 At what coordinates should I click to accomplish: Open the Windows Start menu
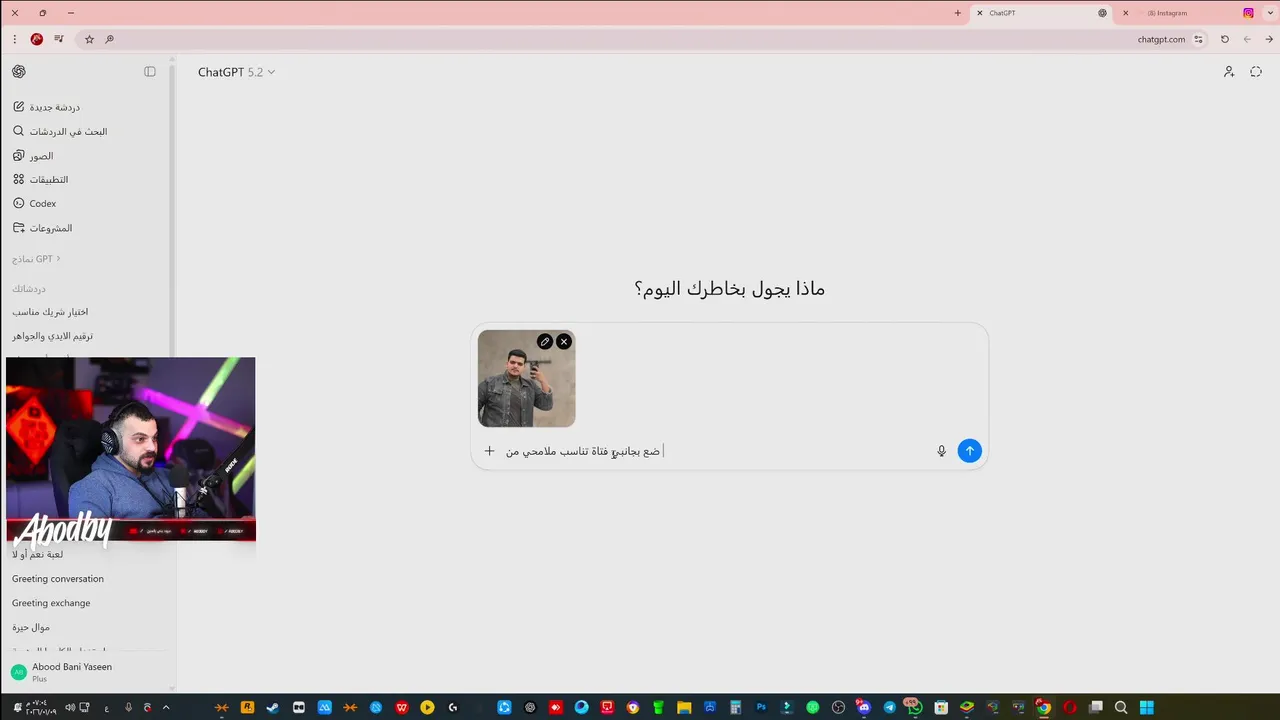click(1147, 707)
